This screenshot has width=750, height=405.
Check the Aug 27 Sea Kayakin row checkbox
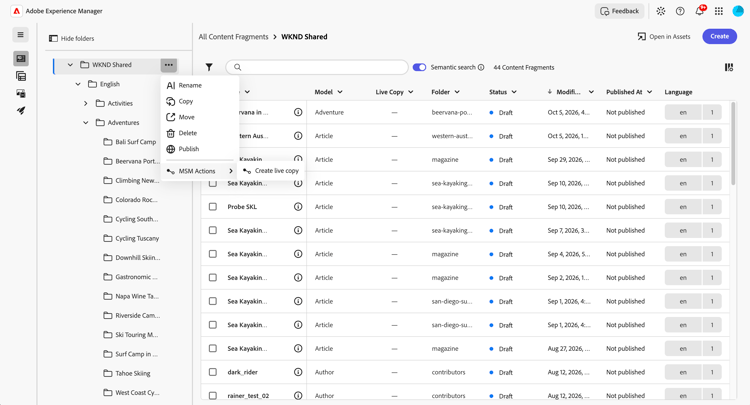[x=213, y=349]
